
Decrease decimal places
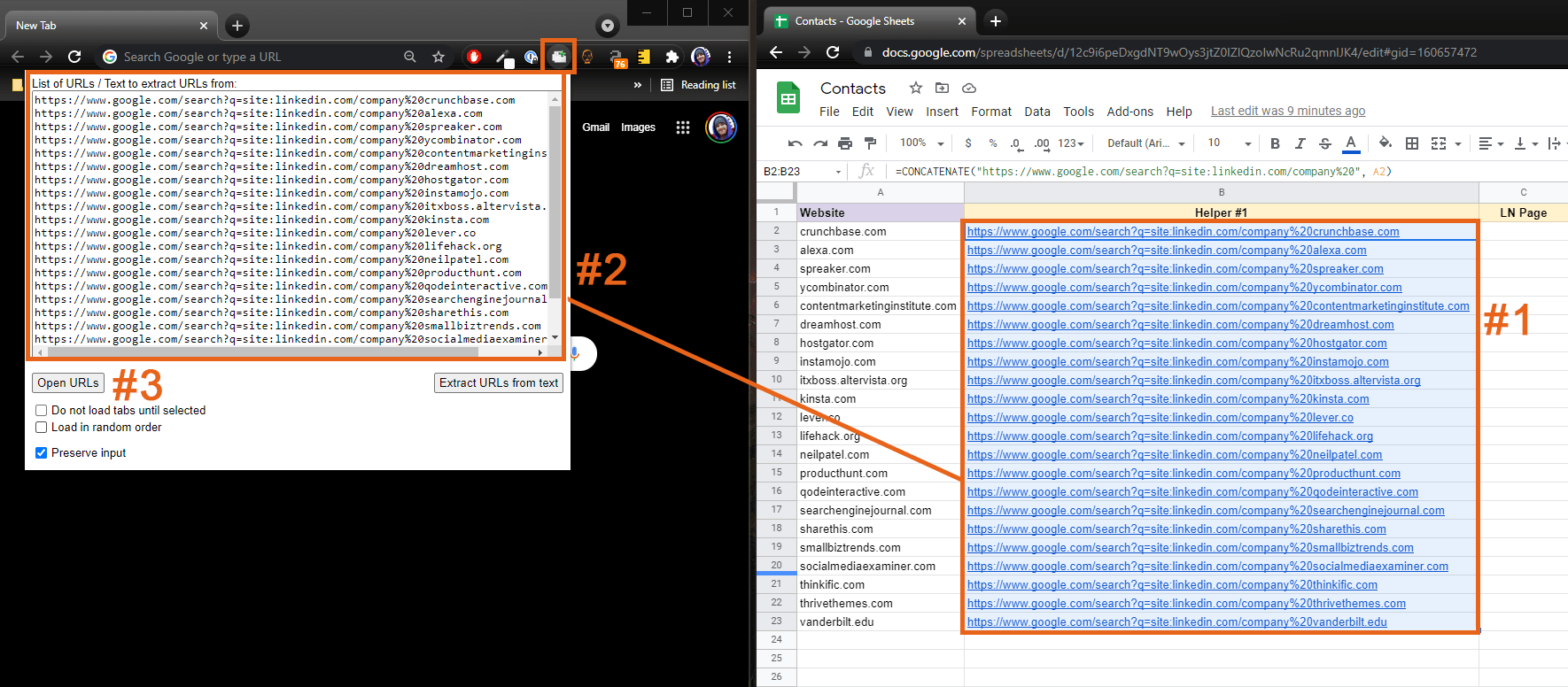point(1016,143)
